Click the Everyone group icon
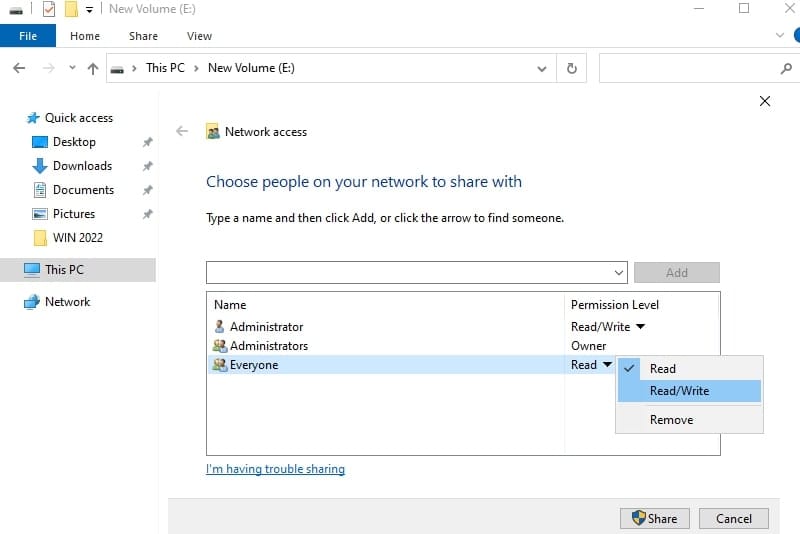Image resolution: width=800 pixels, height=534 pixels. click(x=220, y=365)
